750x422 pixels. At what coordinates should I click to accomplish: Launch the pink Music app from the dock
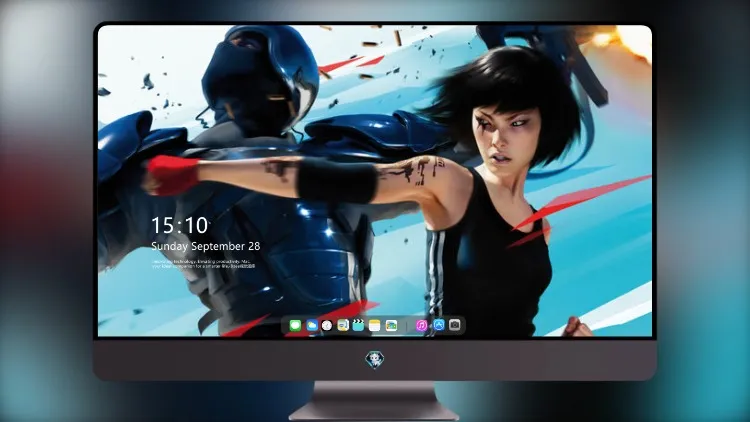click(x=421, y=325)
